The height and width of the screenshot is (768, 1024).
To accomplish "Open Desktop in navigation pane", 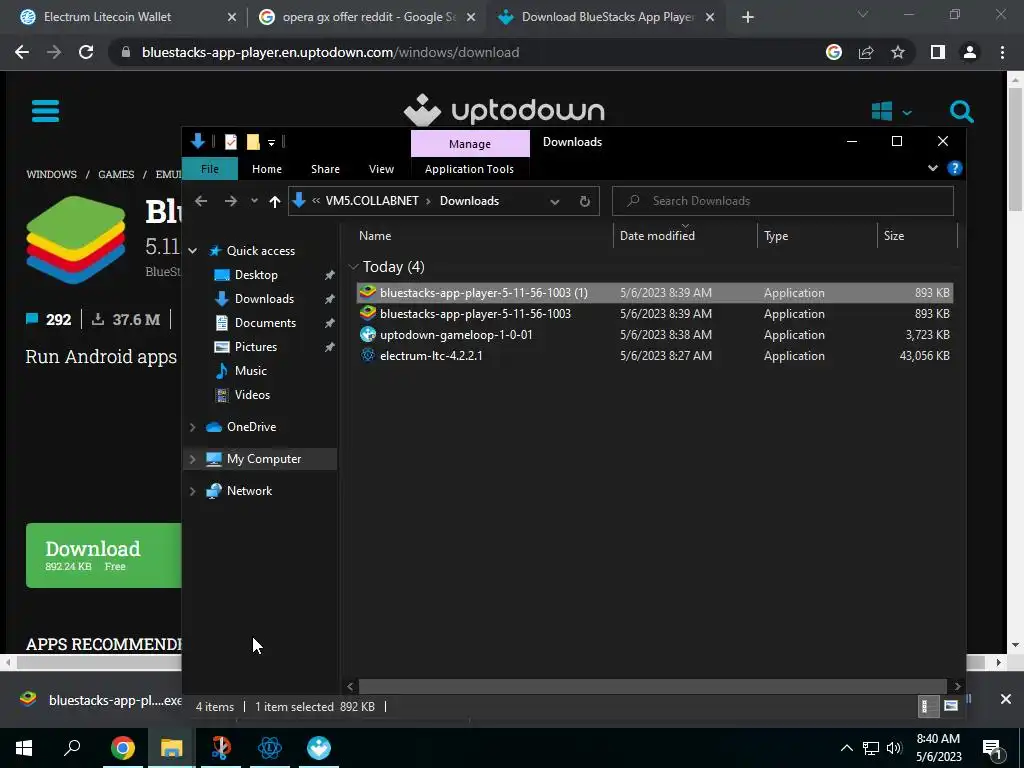I will click(256, 275).
